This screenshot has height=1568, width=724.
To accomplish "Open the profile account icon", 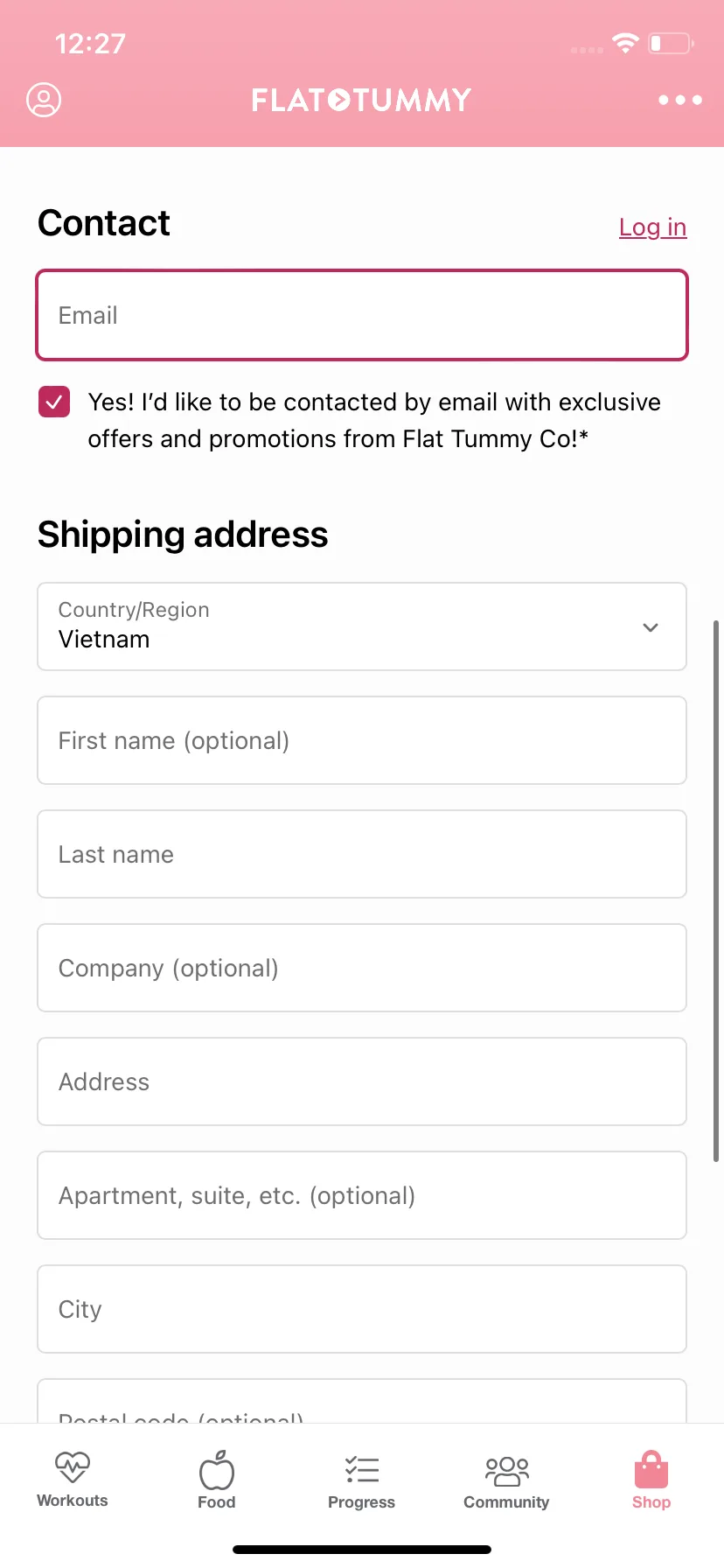I will (44, 100).
